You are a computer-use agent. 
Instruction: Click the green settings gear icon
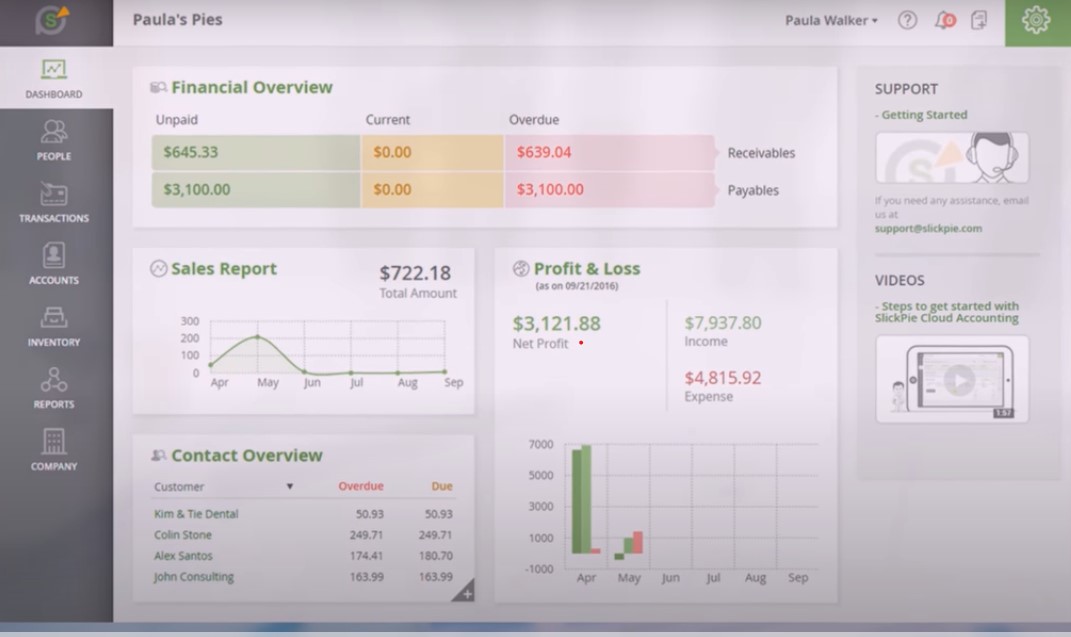(x=1037, y=20)
